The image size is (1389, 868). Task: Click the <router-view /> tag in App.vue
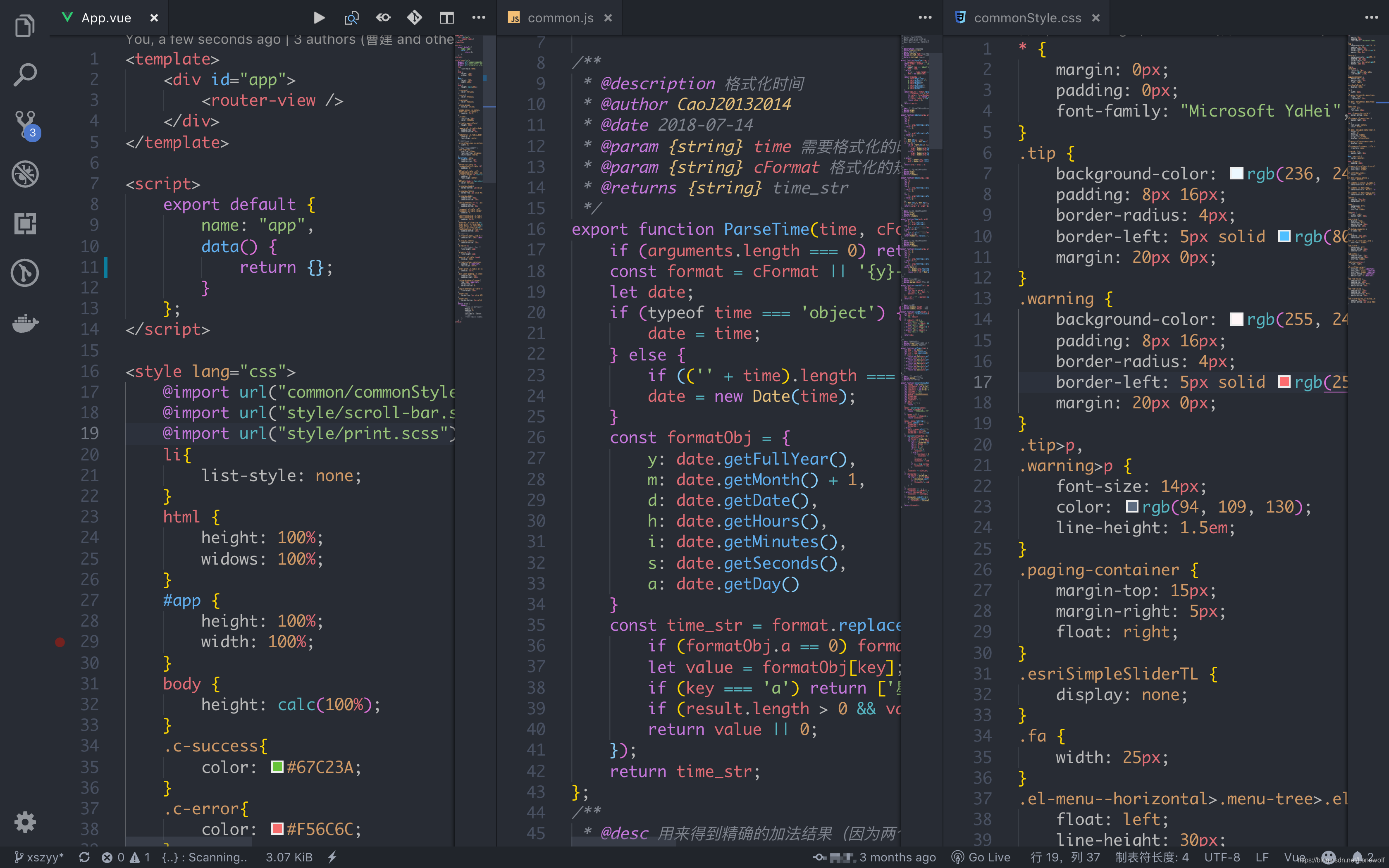[272, 100]
